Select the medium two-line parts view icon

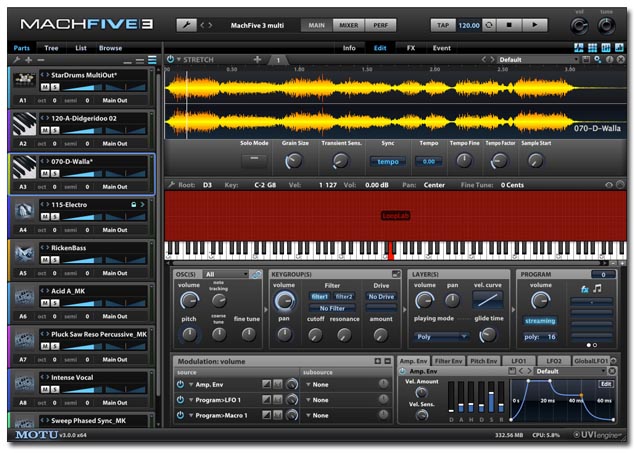coord(140,61)
